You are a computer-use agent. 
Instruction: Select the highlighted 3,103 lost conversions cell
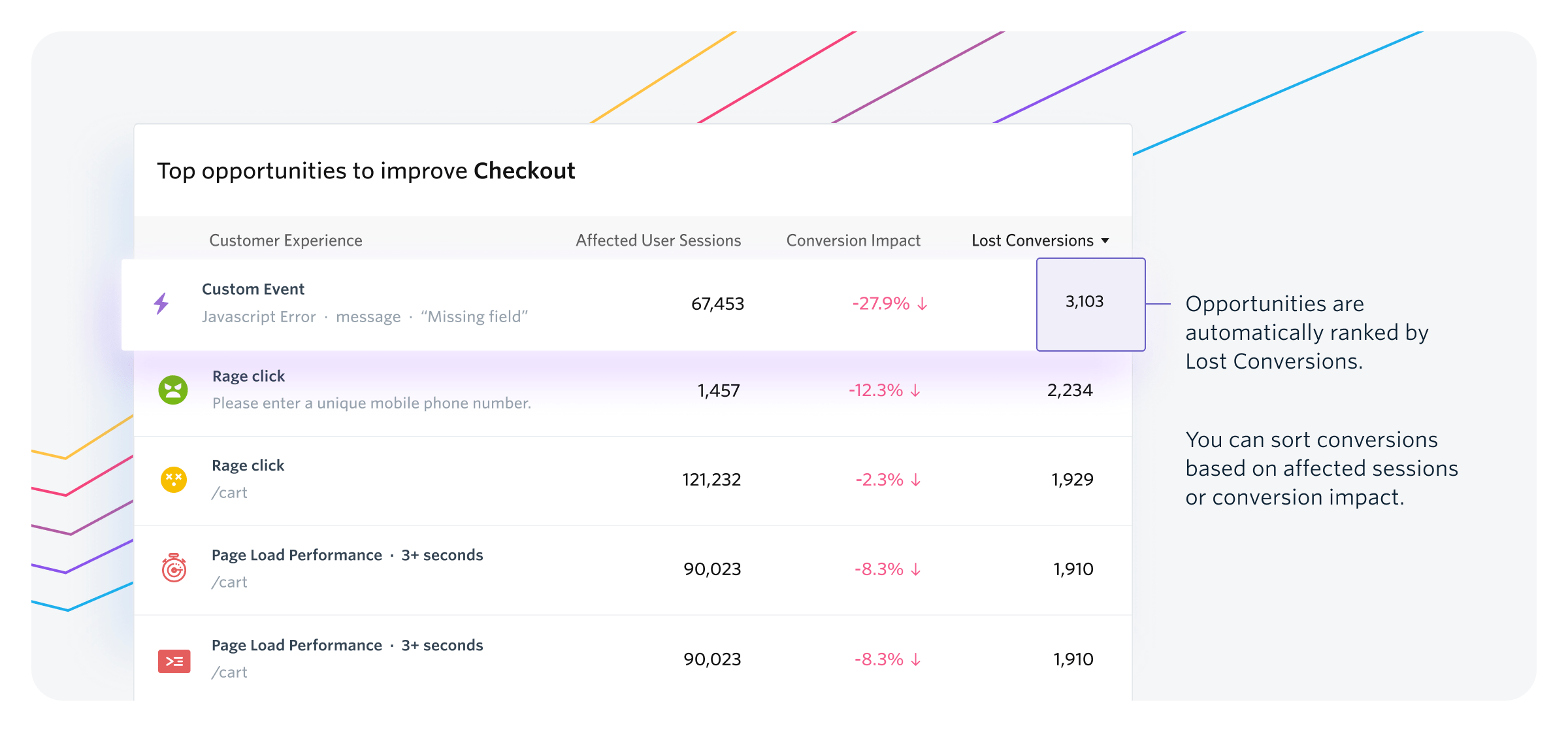[x=1090, y=304]
